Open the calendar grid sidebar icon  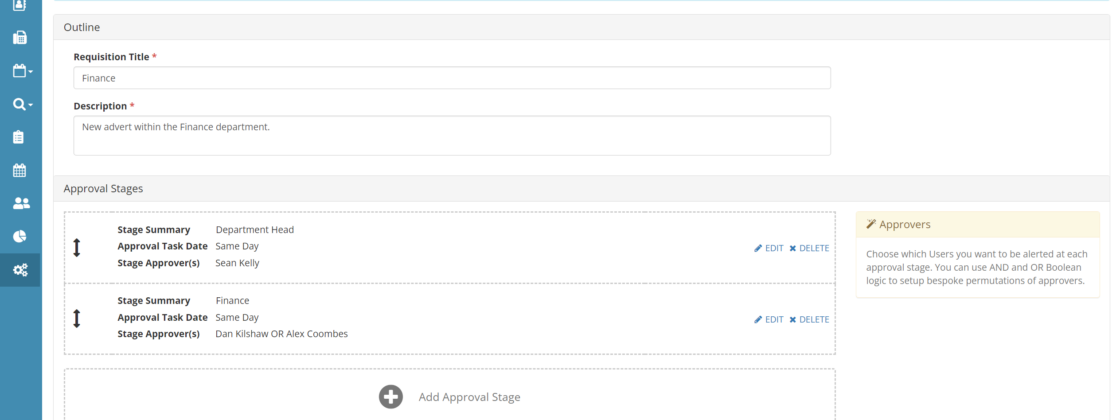tap(20, 170)
